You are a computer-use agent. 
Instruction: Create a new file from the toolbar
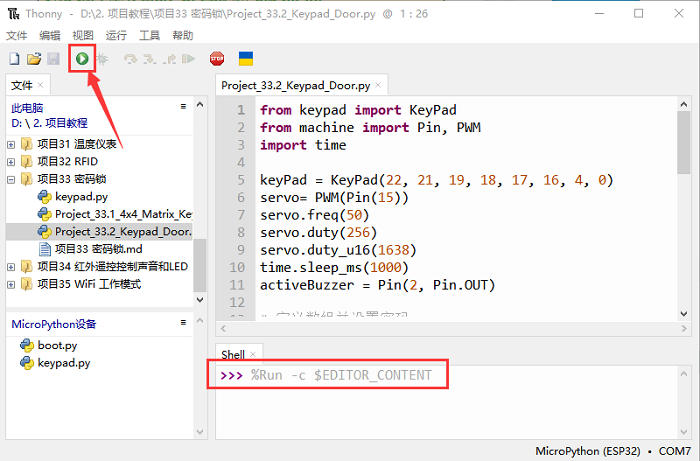14,59
